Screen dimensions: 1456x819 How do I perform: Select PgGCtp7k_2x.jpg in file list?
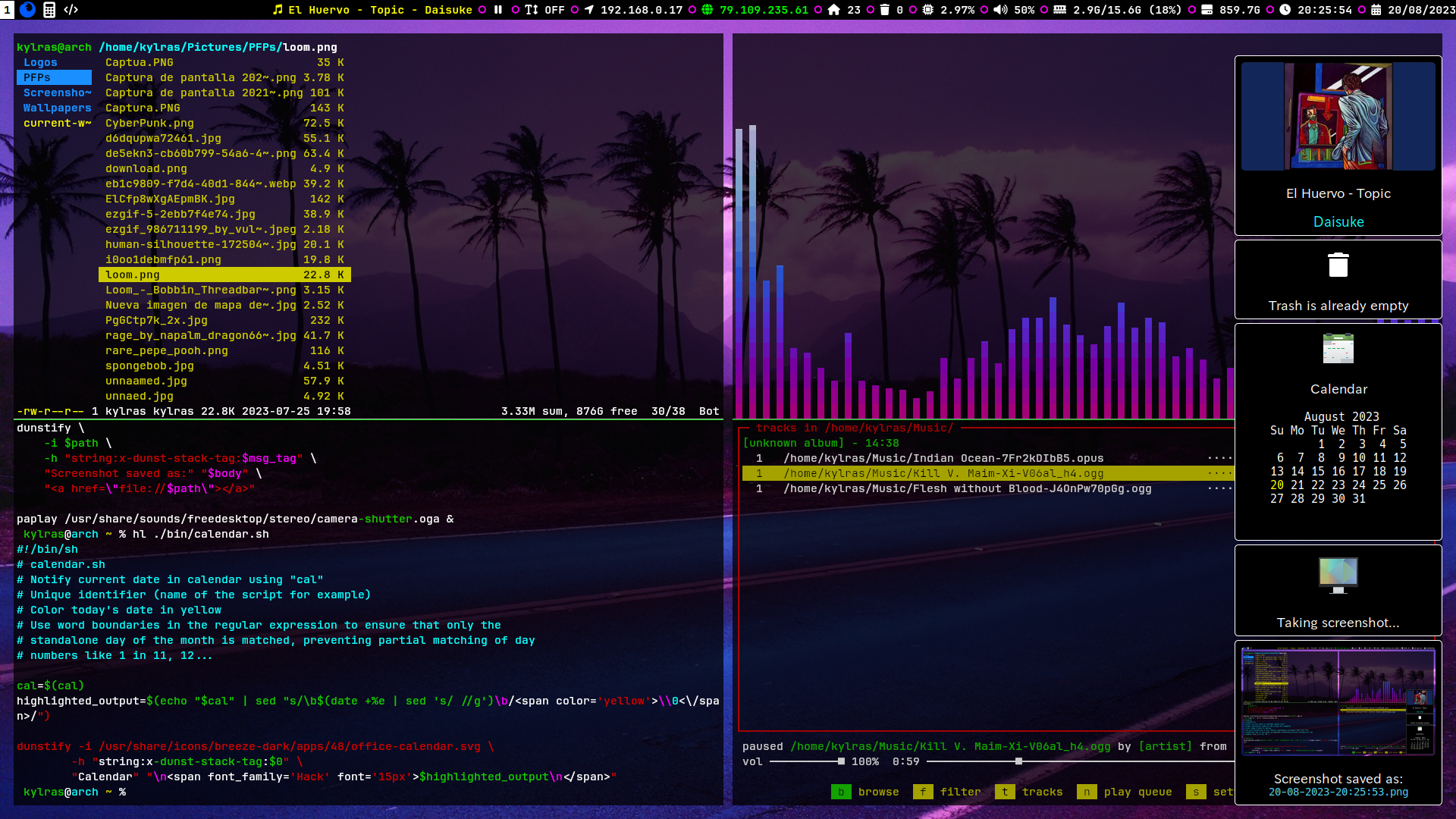click(224, 320)
